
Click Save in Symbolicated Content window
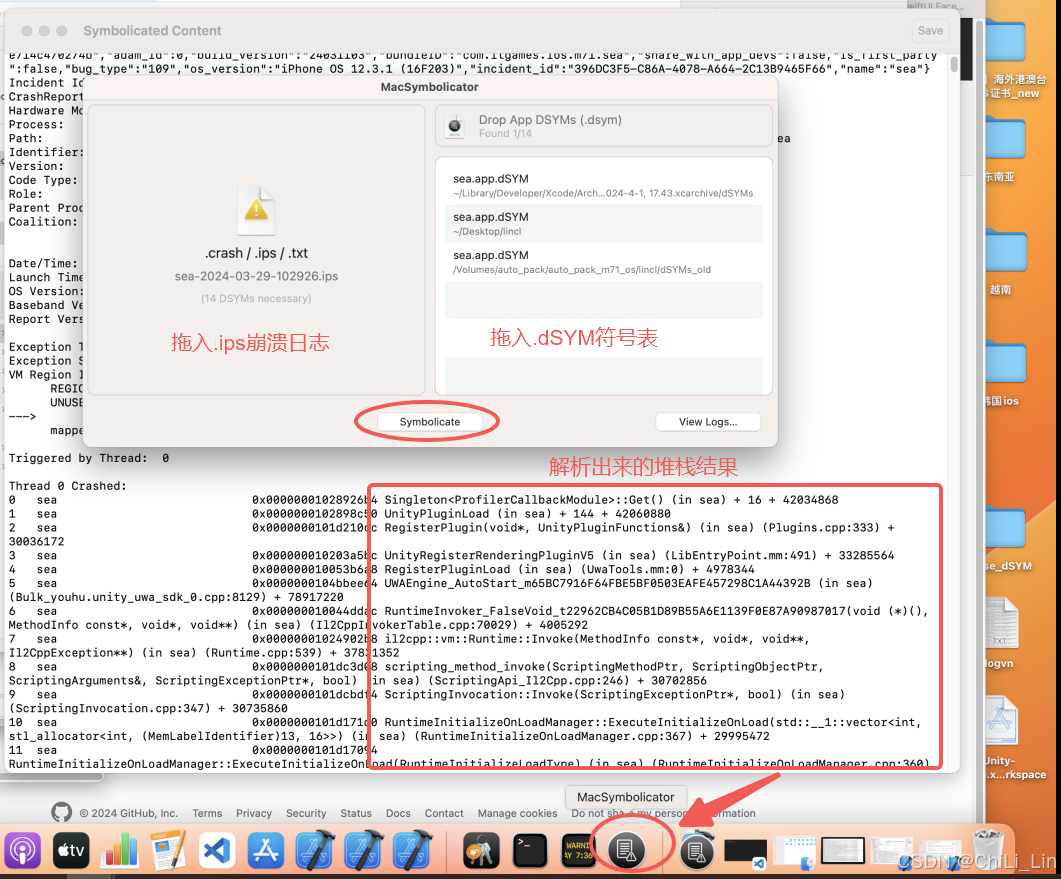coord(930,30)
